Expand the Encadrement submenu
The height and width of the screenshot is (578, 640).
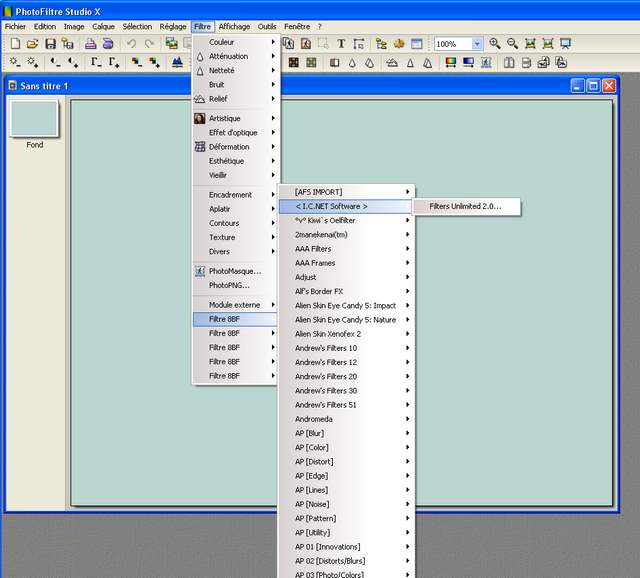pos(236,195)
